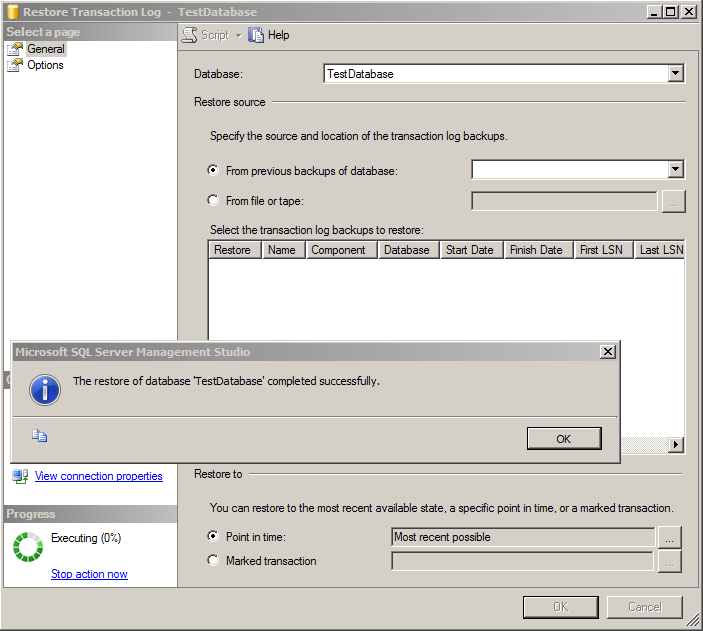The height and width of the screenshot is (631, 703).
Task: Click the Options page icon
Action: tap(15, 65)
